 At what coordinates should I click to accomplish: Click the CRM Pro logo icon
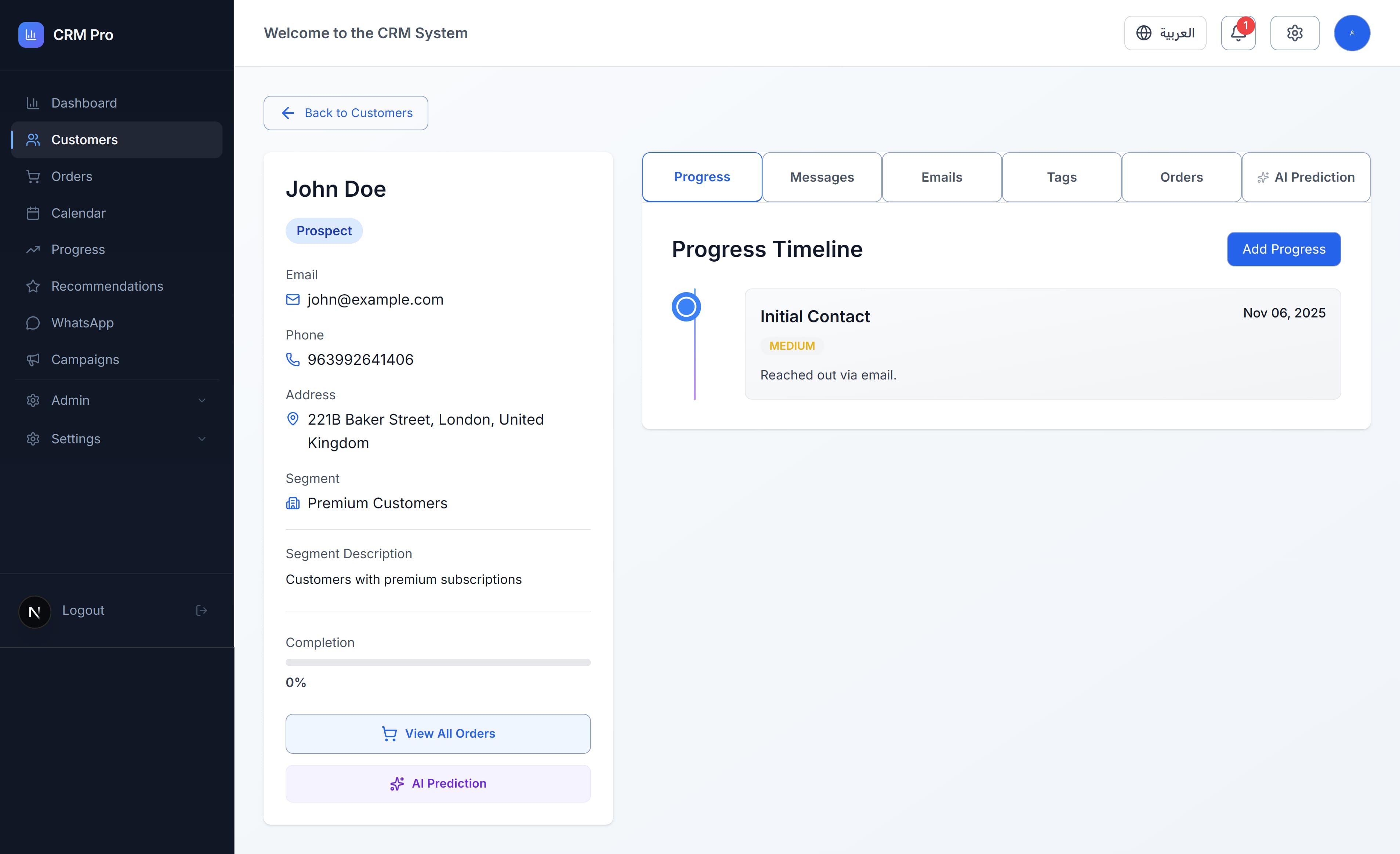31,34
